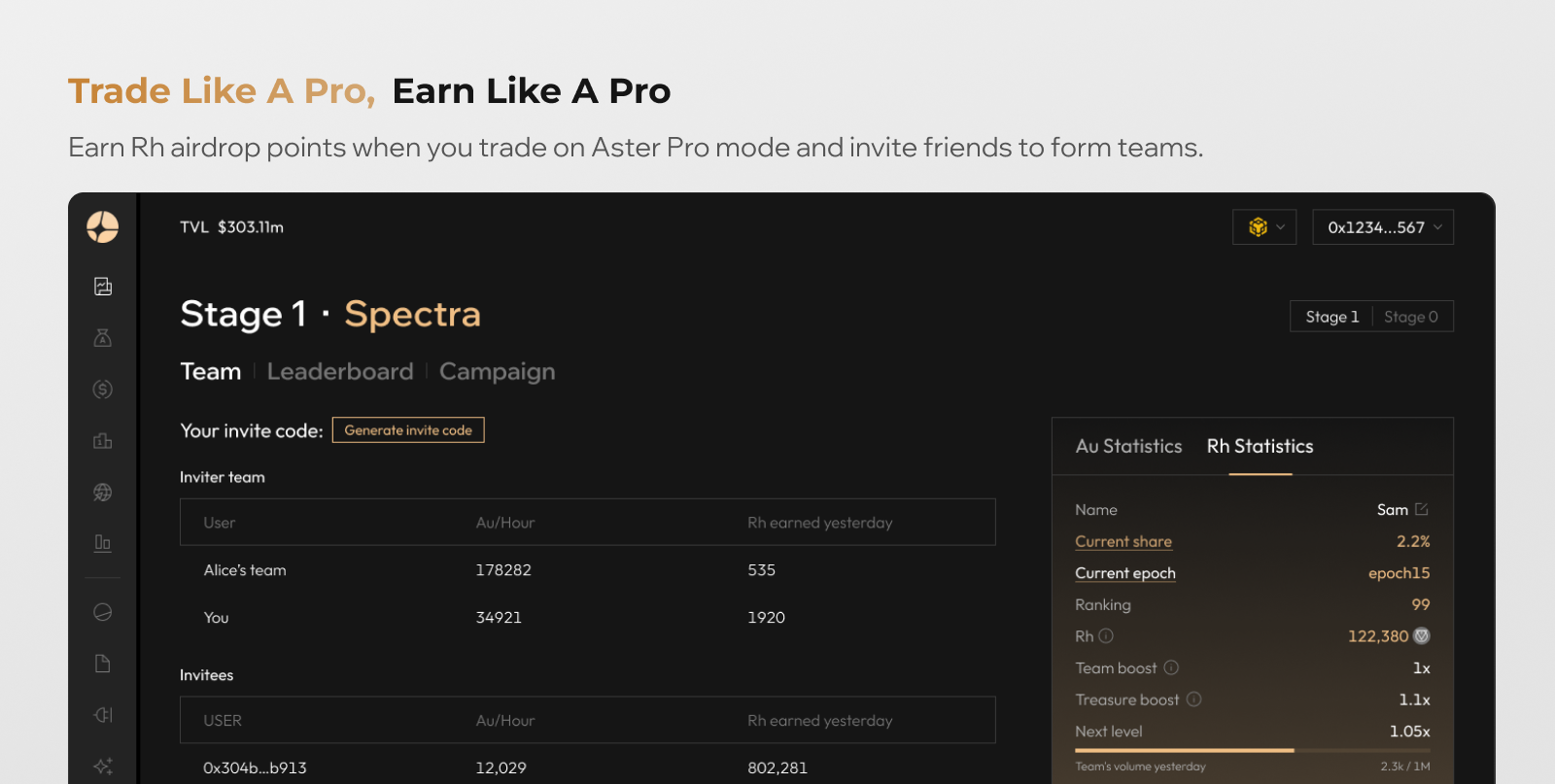Follow the Current share link
Viewport: 1555px width, 784px height.
[x=1123, y=541]
